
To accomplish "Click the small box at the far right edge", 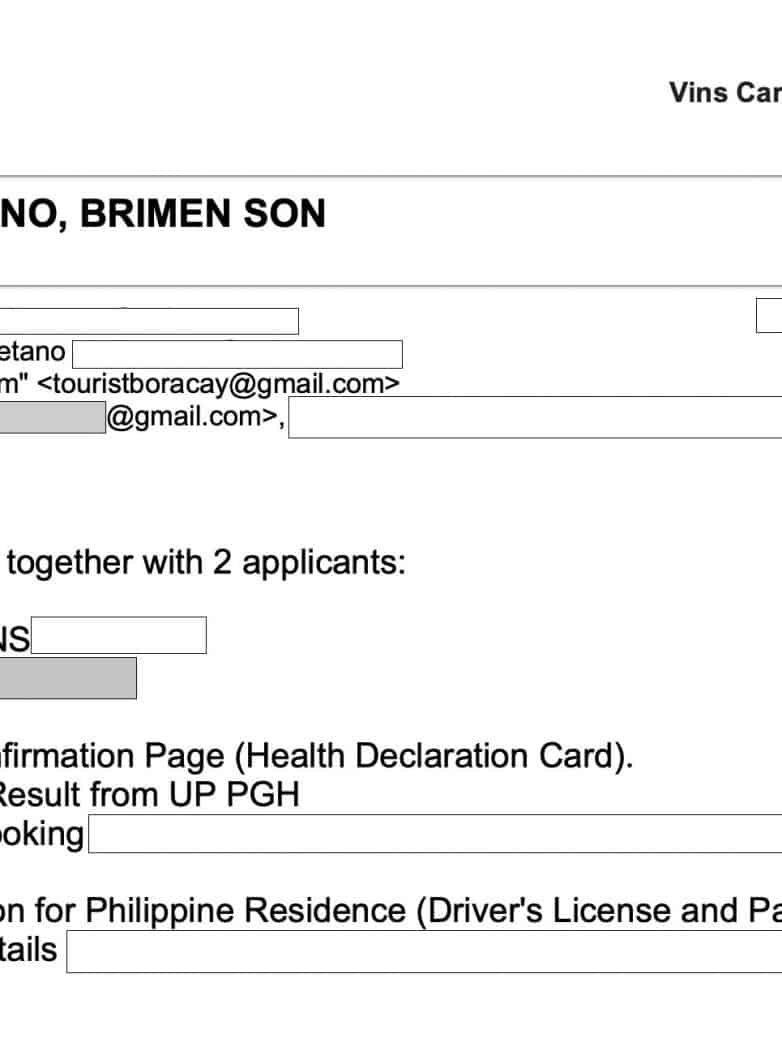I will pos(769,315).
